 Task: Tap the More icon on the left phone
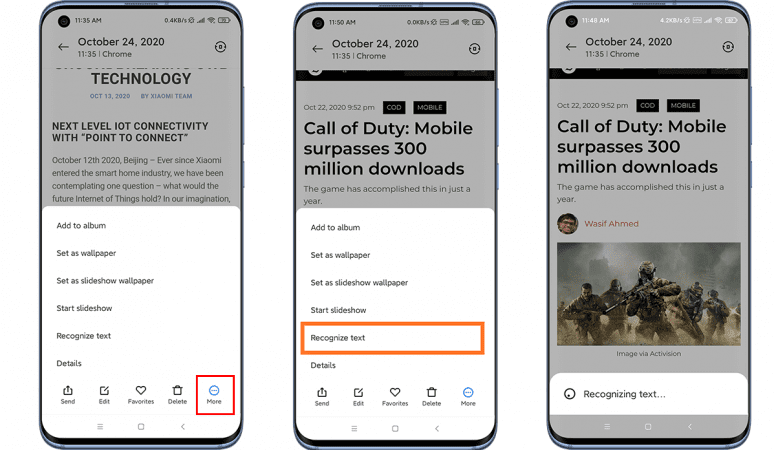(214, 395)
